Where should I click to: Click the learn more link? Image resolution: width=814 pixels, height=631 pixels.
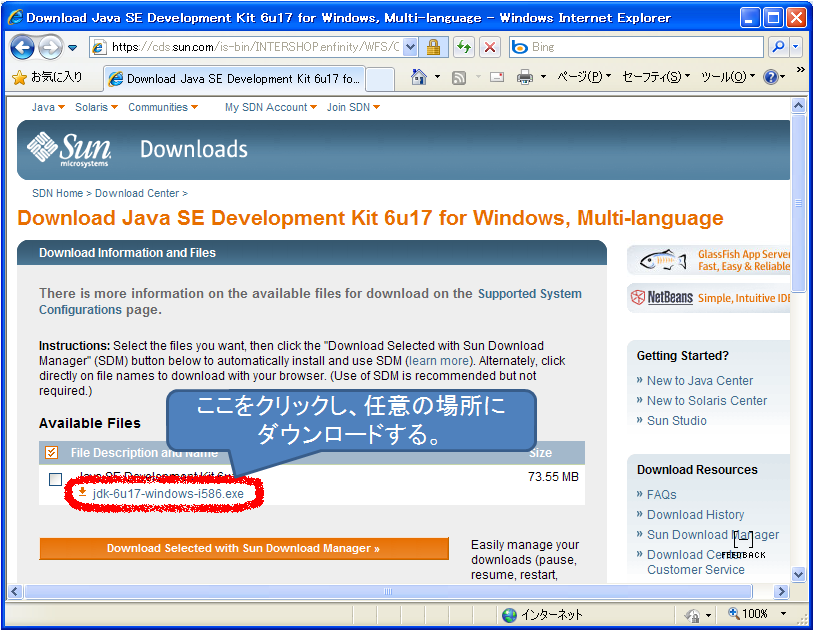pos(439,361)
